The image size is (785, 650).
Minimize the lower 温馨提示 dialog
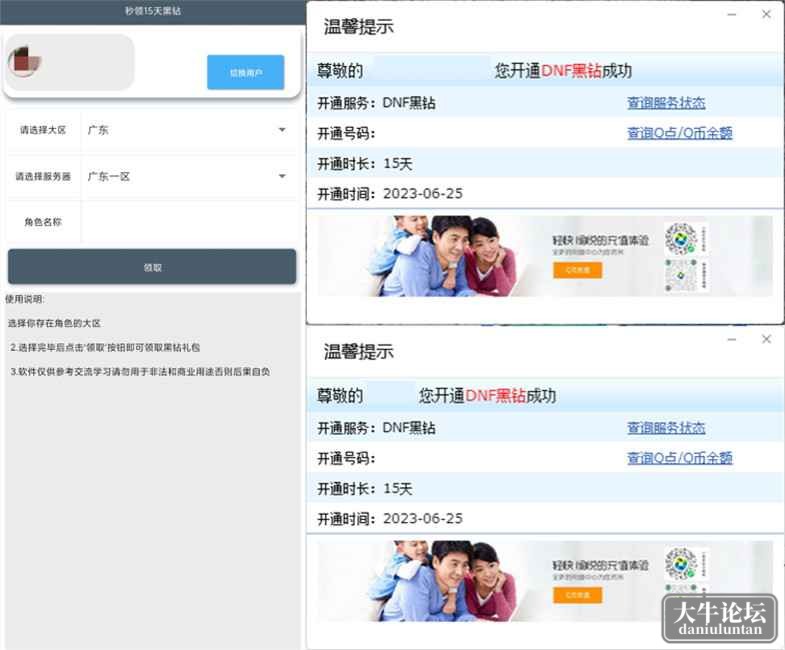(731, 340)
